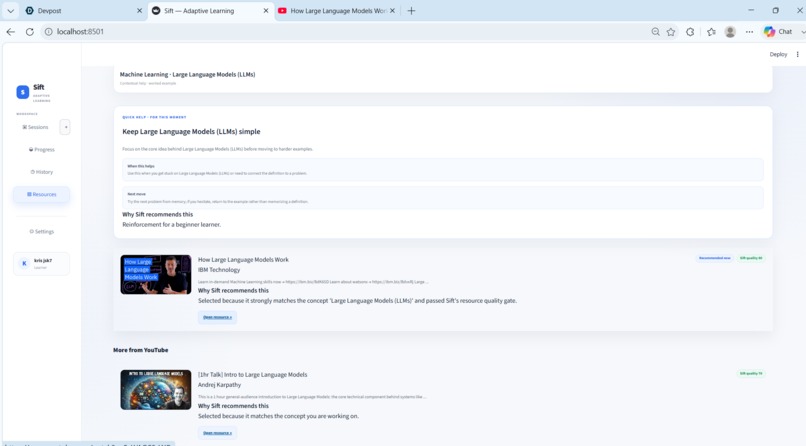Click the 'When this helps' card

(x=443, y=170)
